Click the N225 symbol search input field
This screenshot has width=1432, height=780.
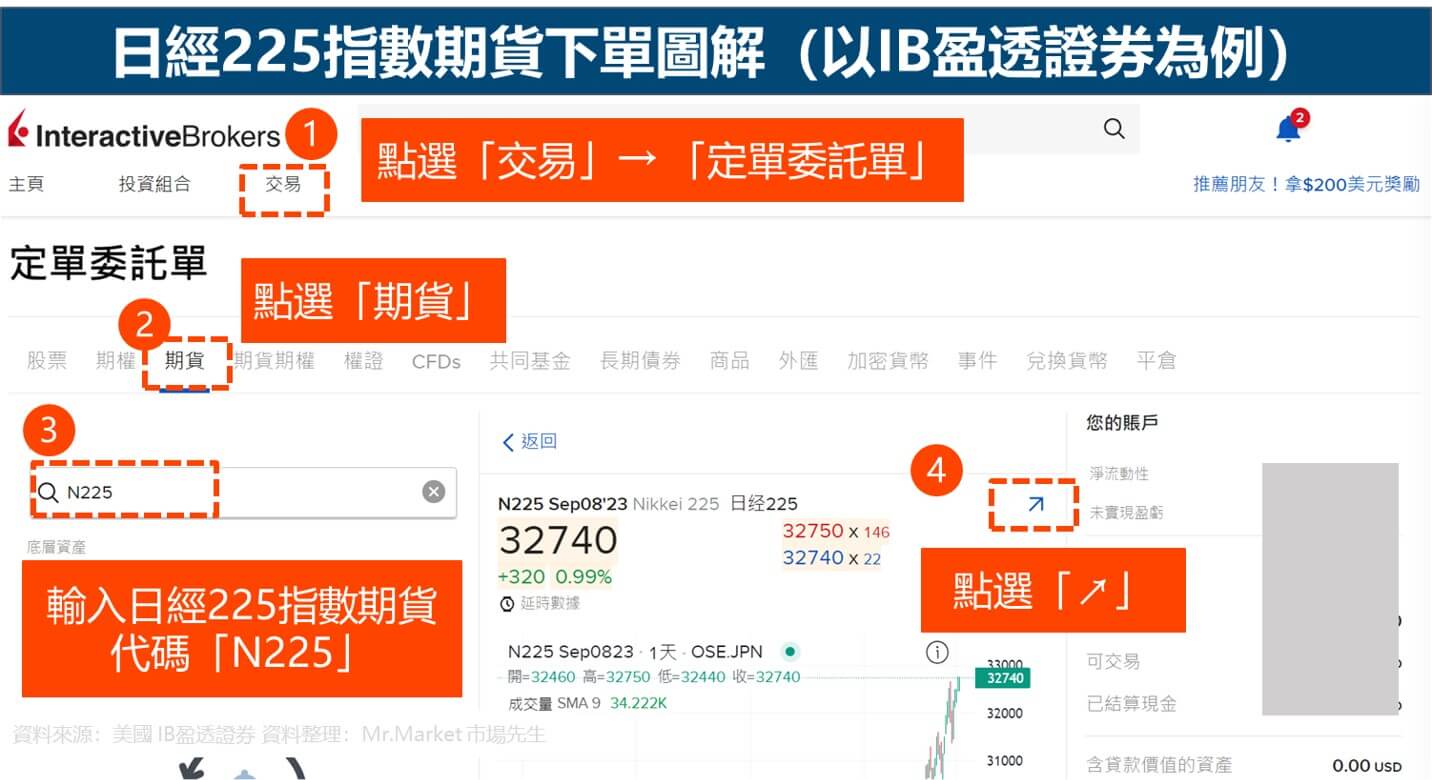coord(240,492)
